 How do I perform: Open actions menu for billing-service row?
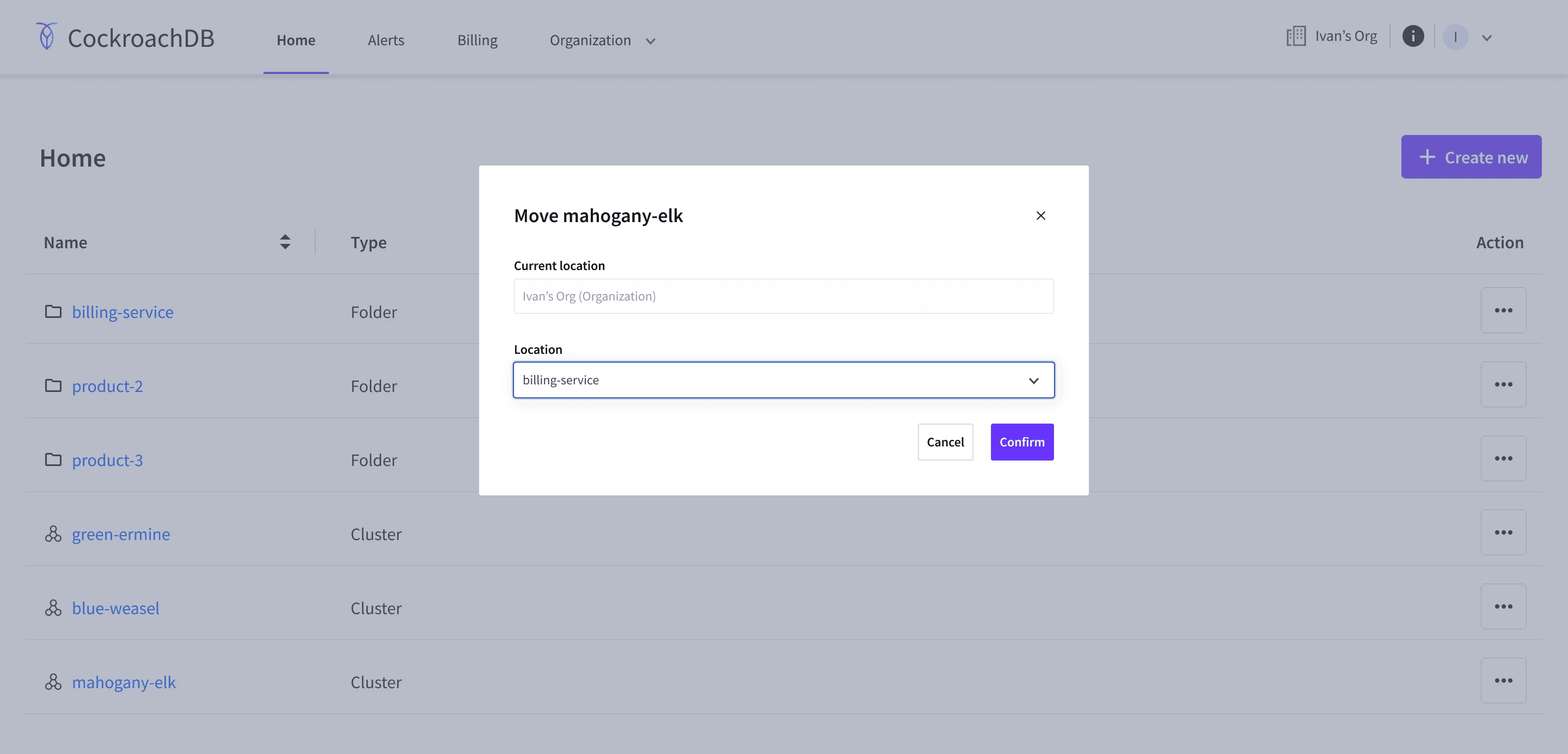[x=1503, y=310]
